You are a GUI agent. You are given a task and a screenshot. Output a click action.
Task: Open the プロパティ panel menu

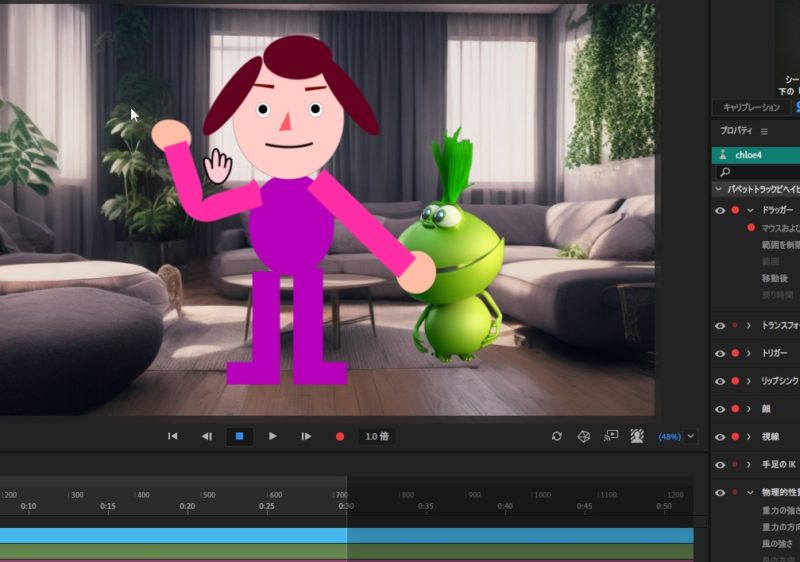point(765,131)
